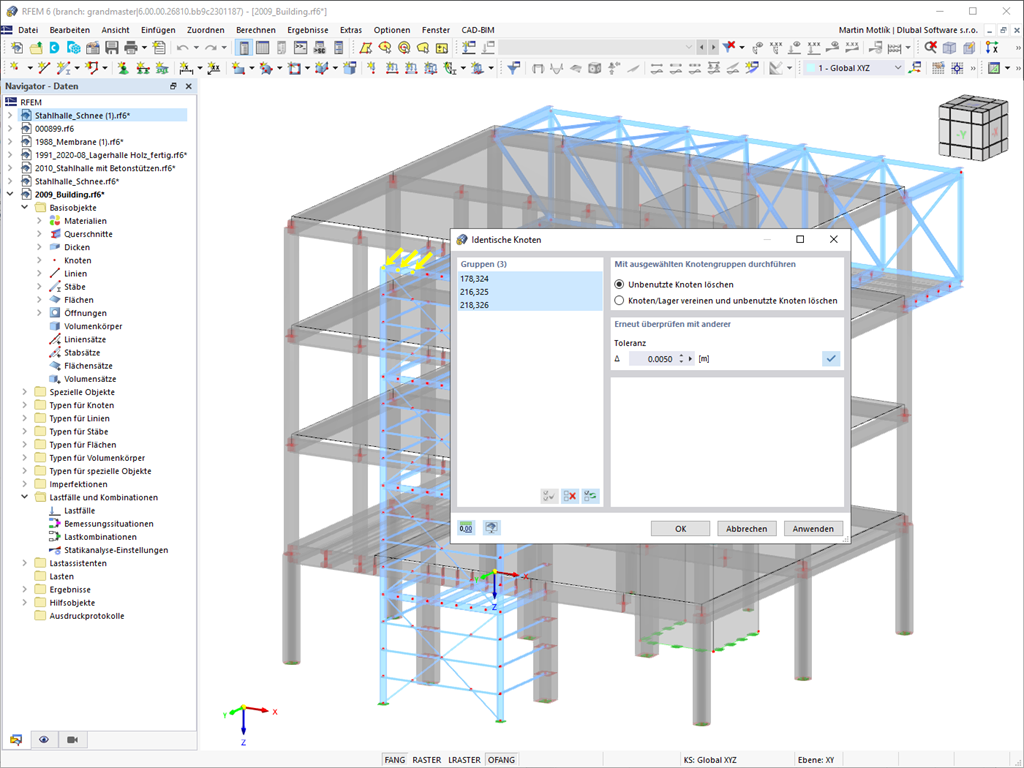Viewport: 1024px width, 768px height.
Task: Click the open file folder icon
Action: point(36,48)
